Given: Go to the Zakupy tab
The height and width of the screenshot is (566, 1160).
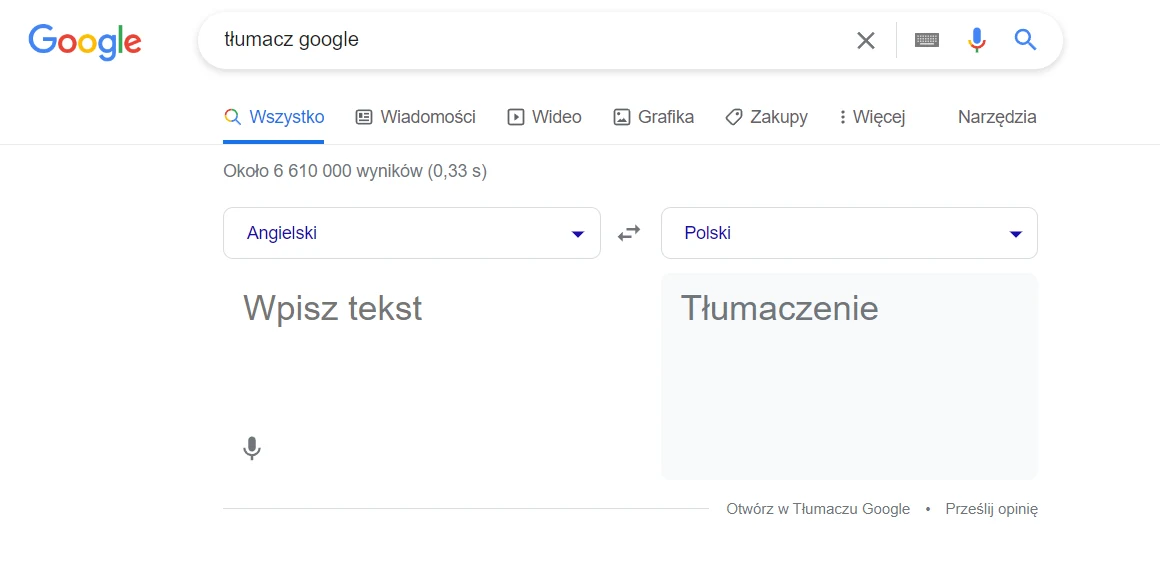Looking at the screenshot, I should pos(767,117).
